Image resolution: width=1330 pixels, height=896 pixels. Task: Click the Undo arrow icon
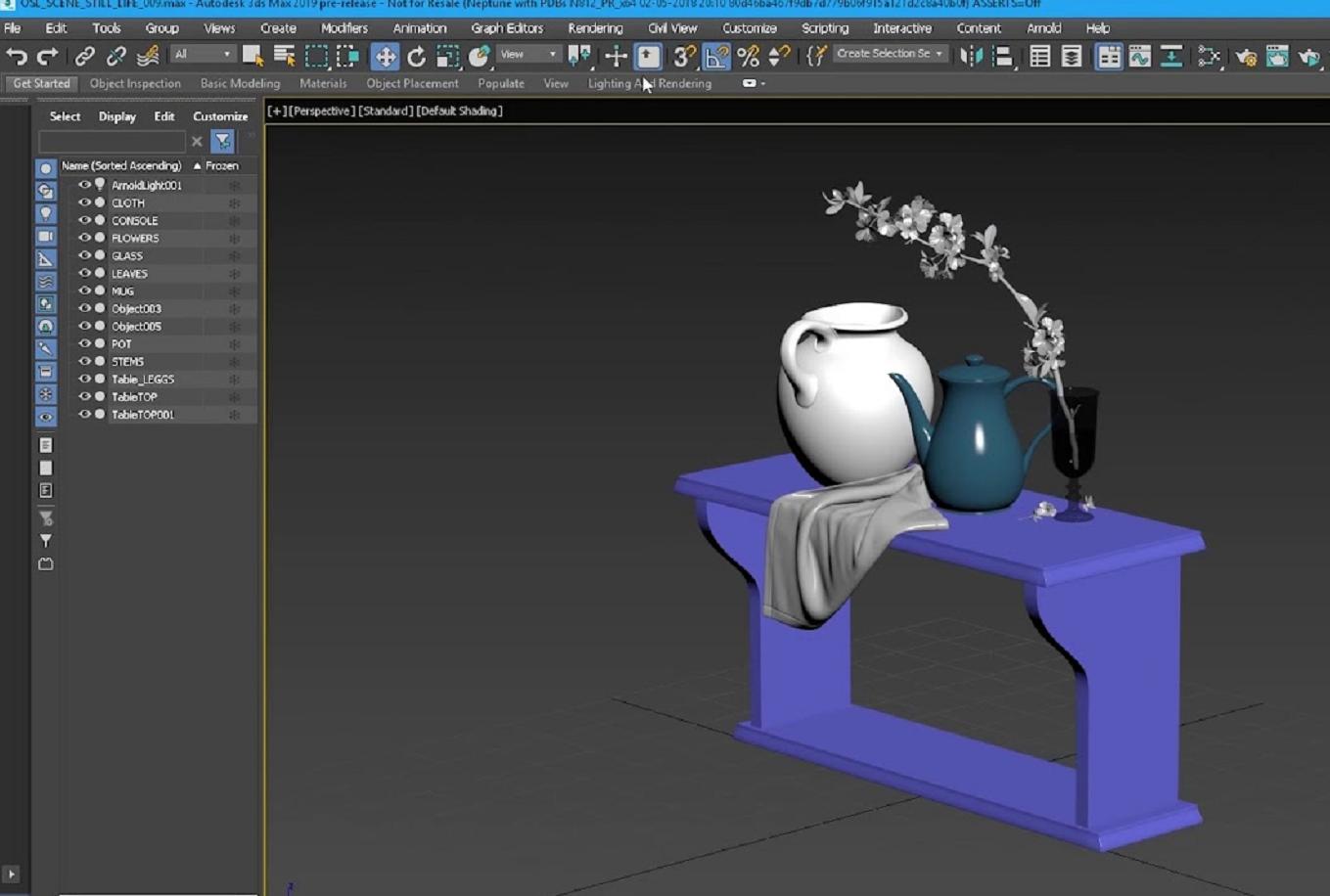(17, 57)
